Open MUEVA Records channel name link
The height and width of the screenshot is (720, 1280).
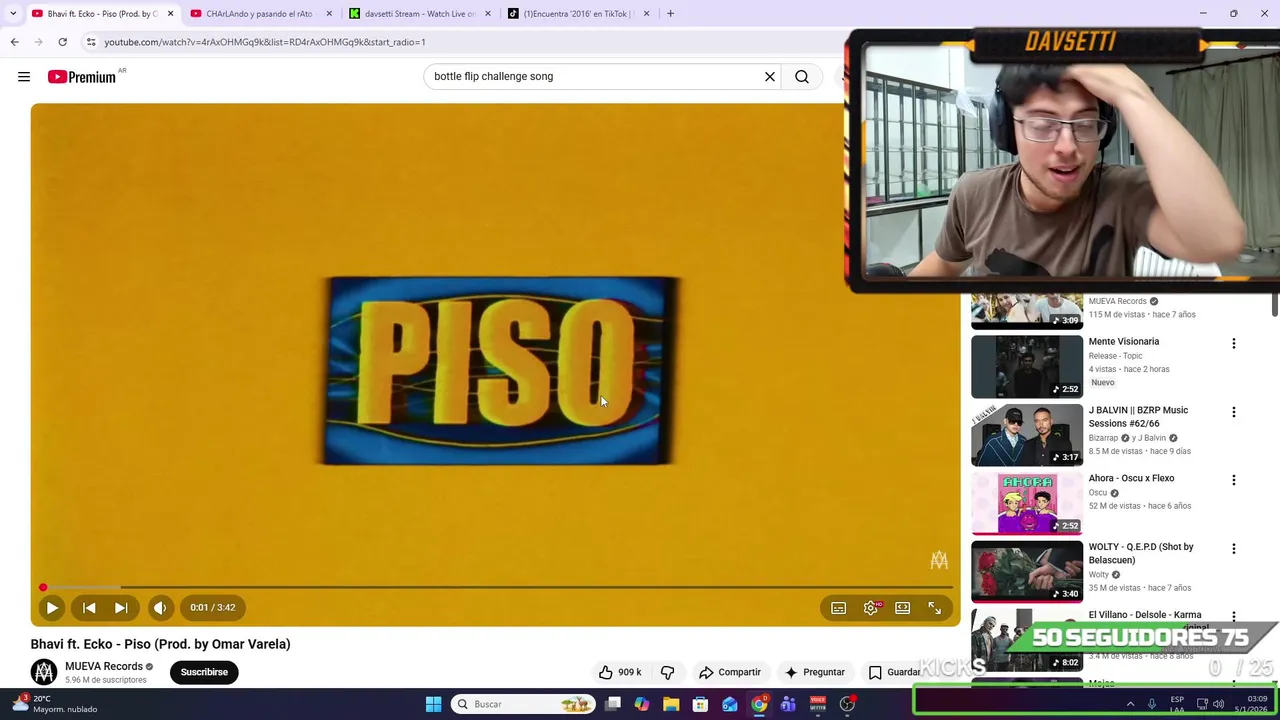click(x=104, y=666)
